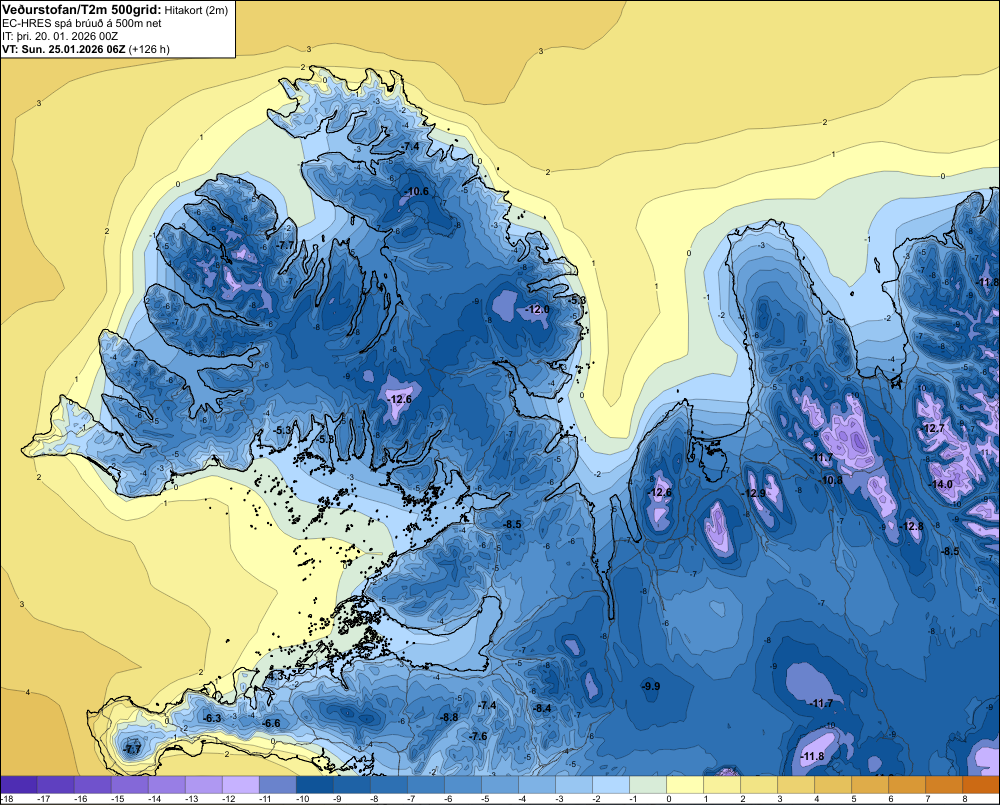The height and width of the screenshot is (805, 1000).
Task: Click the legend color between -18 and -17
Action: pos(19,785)
